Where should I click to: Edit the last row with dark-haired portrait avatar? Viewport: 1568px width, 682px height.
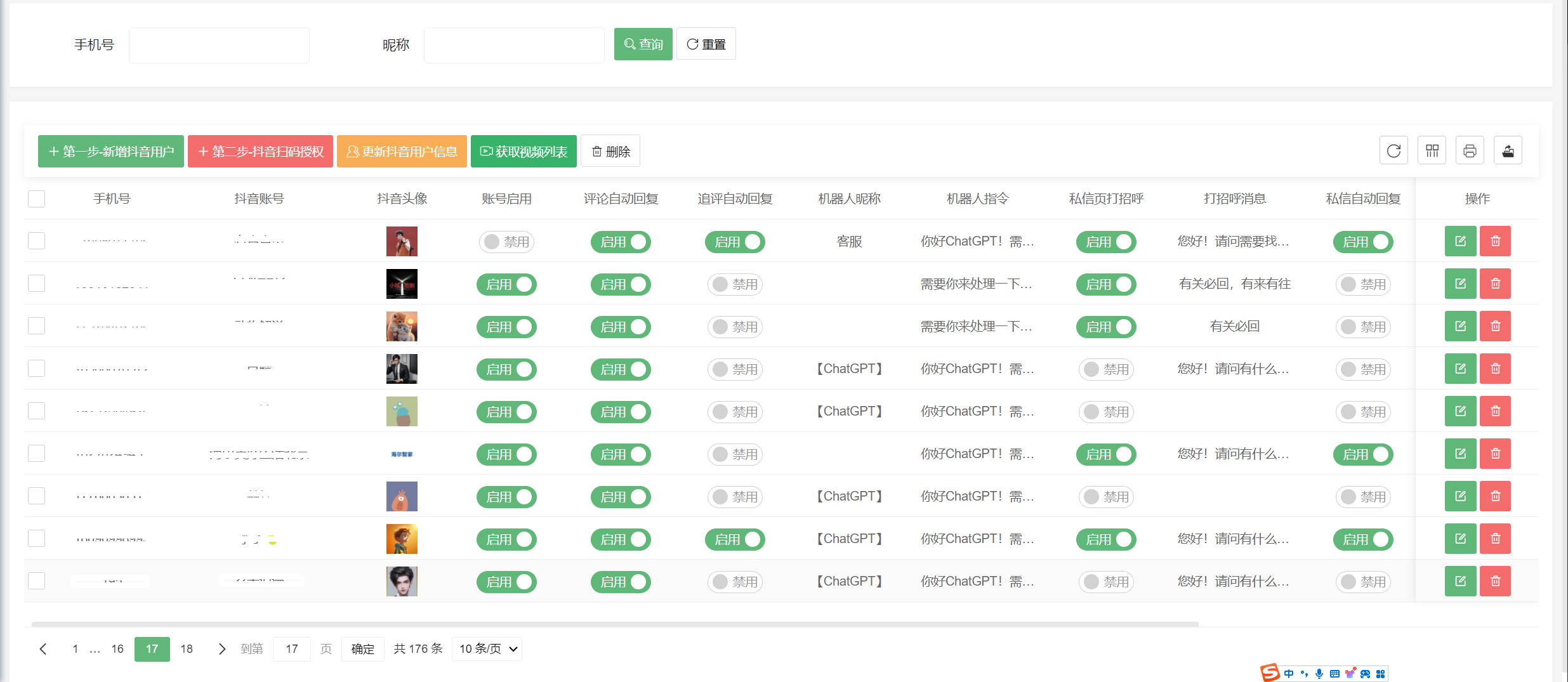click(1460, 581)
